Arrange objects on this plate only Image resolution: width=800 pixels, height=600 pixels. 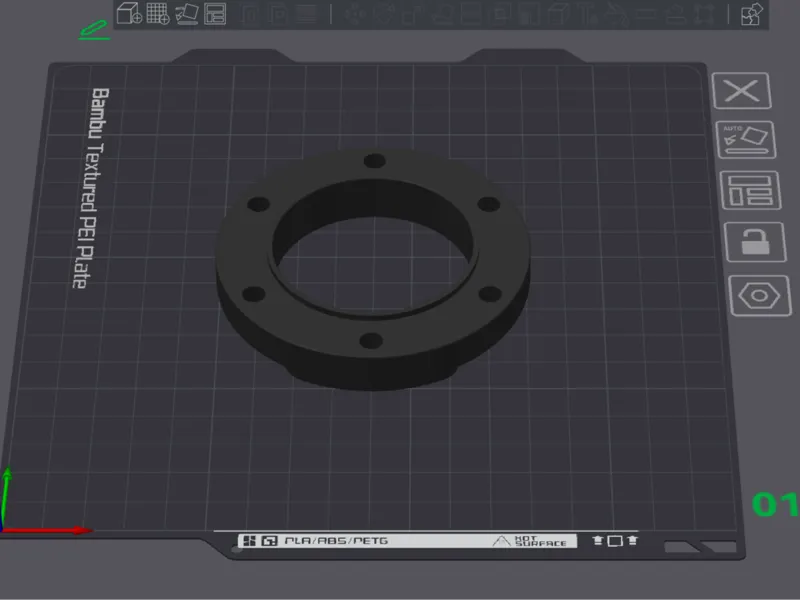(x=750, y=190)
